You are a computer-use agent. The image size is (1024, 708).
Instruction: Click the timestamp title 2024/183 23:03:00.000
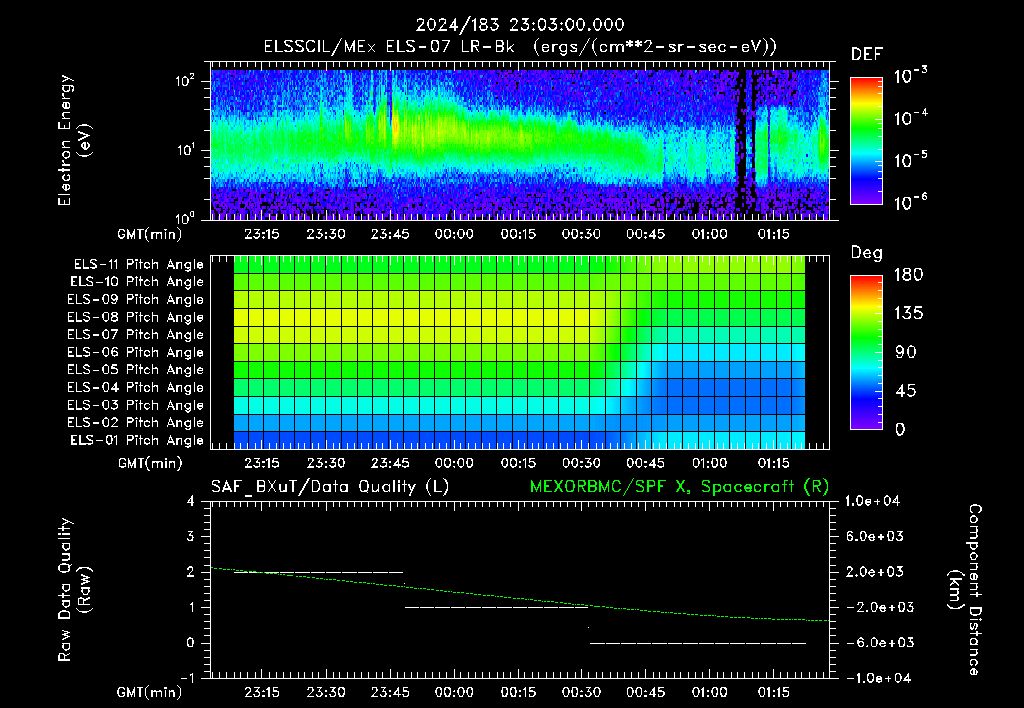click(520, 25)
